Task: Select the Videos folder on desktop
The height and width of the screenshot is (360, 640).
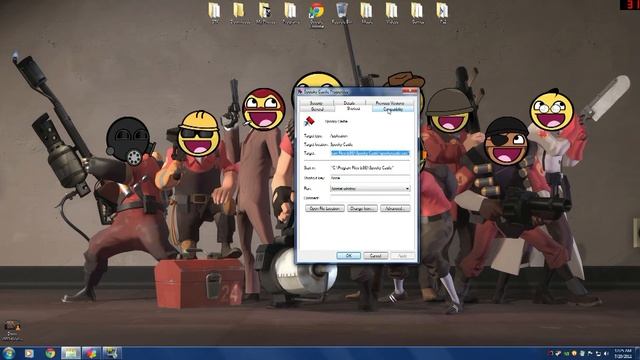Action: pos(392,13)
